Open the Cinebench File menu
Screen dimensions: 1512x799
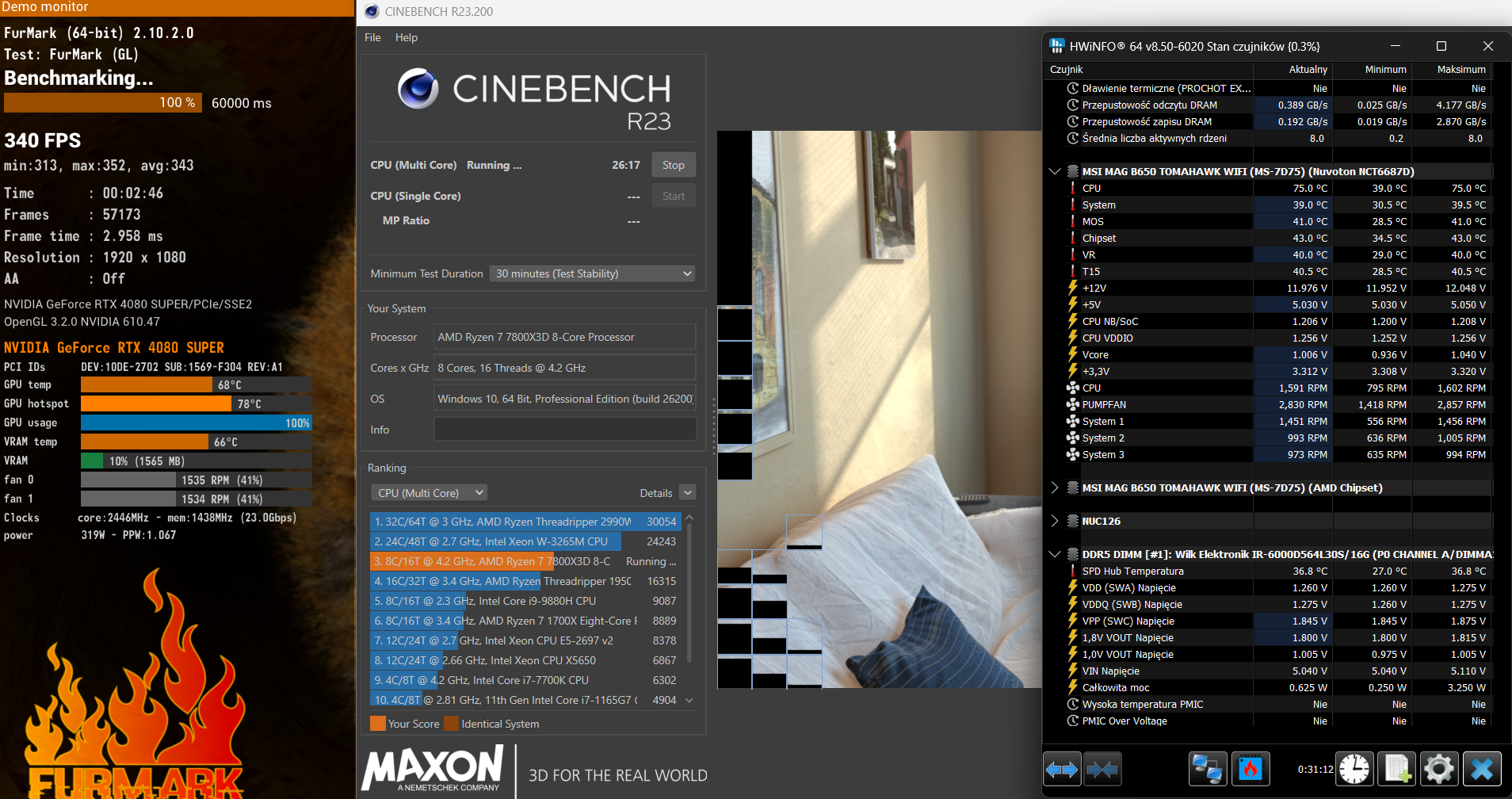pos(372,37)
